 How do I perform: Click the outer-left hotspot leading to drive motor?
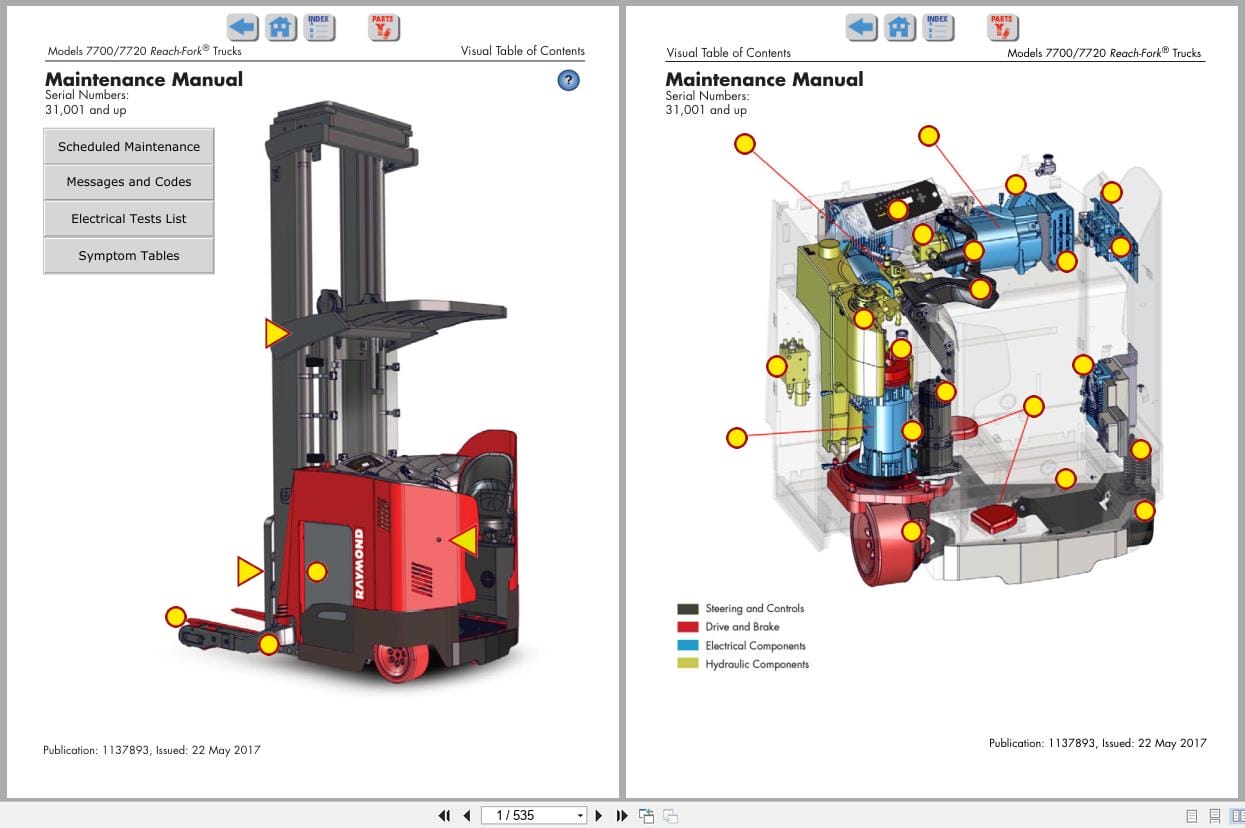[x=737, y=437]
